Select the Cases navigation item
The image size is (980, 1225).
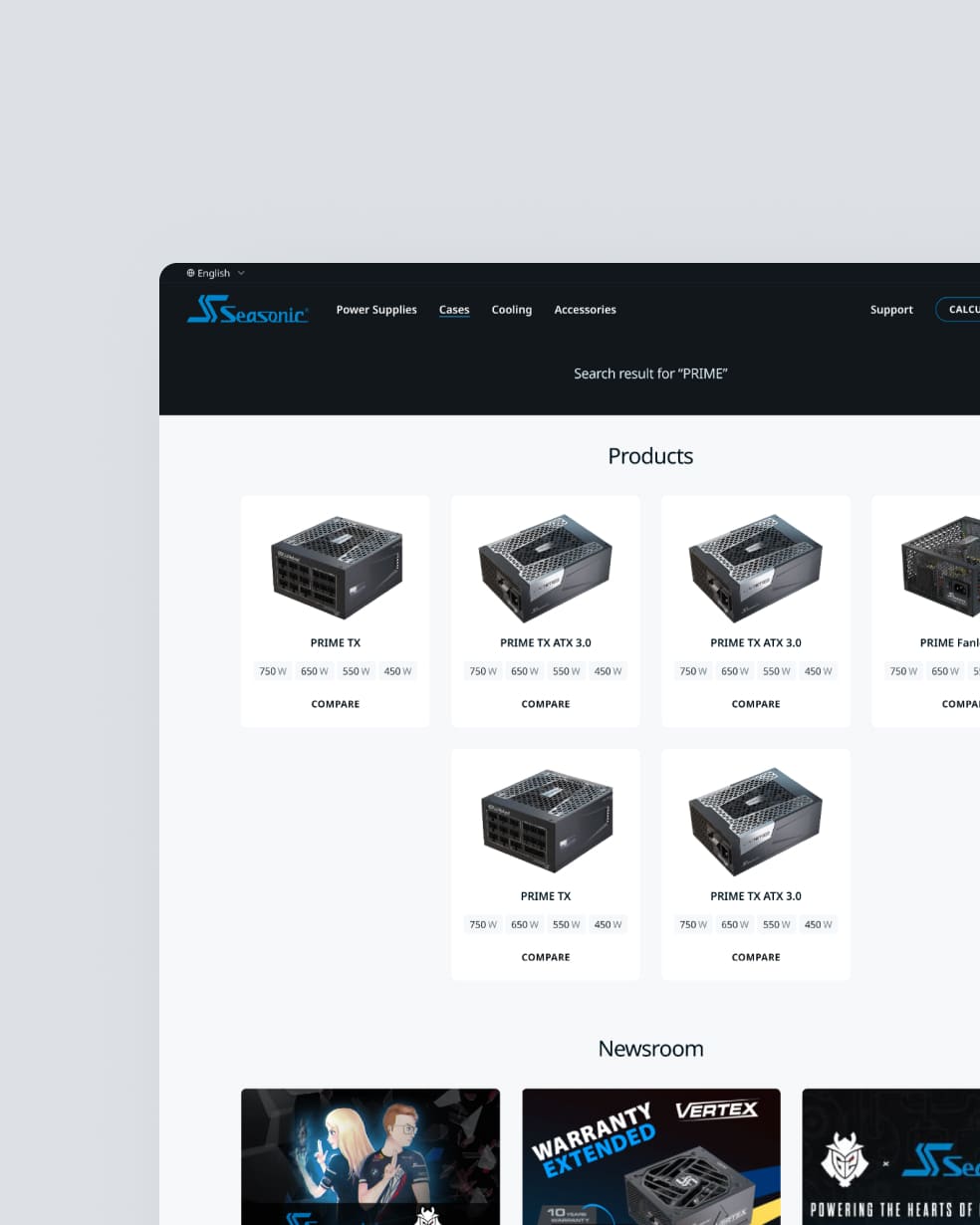coord(454,310)
